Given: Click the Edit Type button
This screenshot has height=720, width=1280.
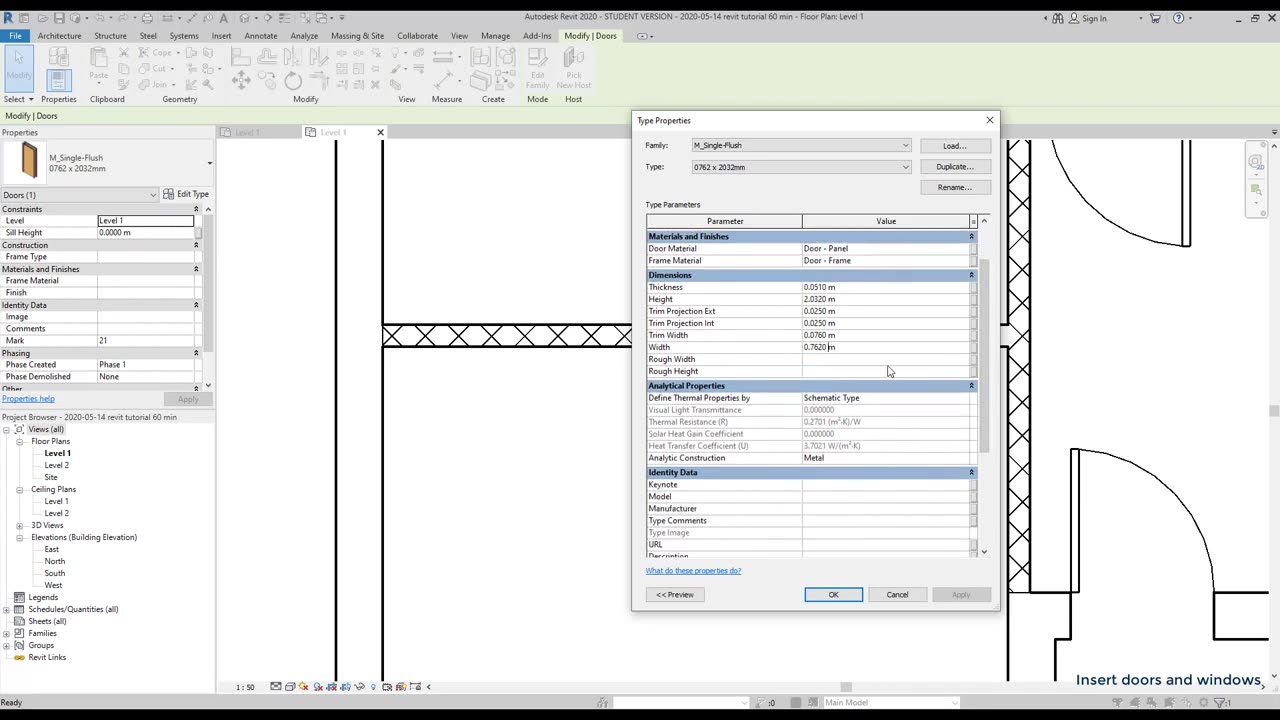Looking at the screenshot, I should point(186,194).
